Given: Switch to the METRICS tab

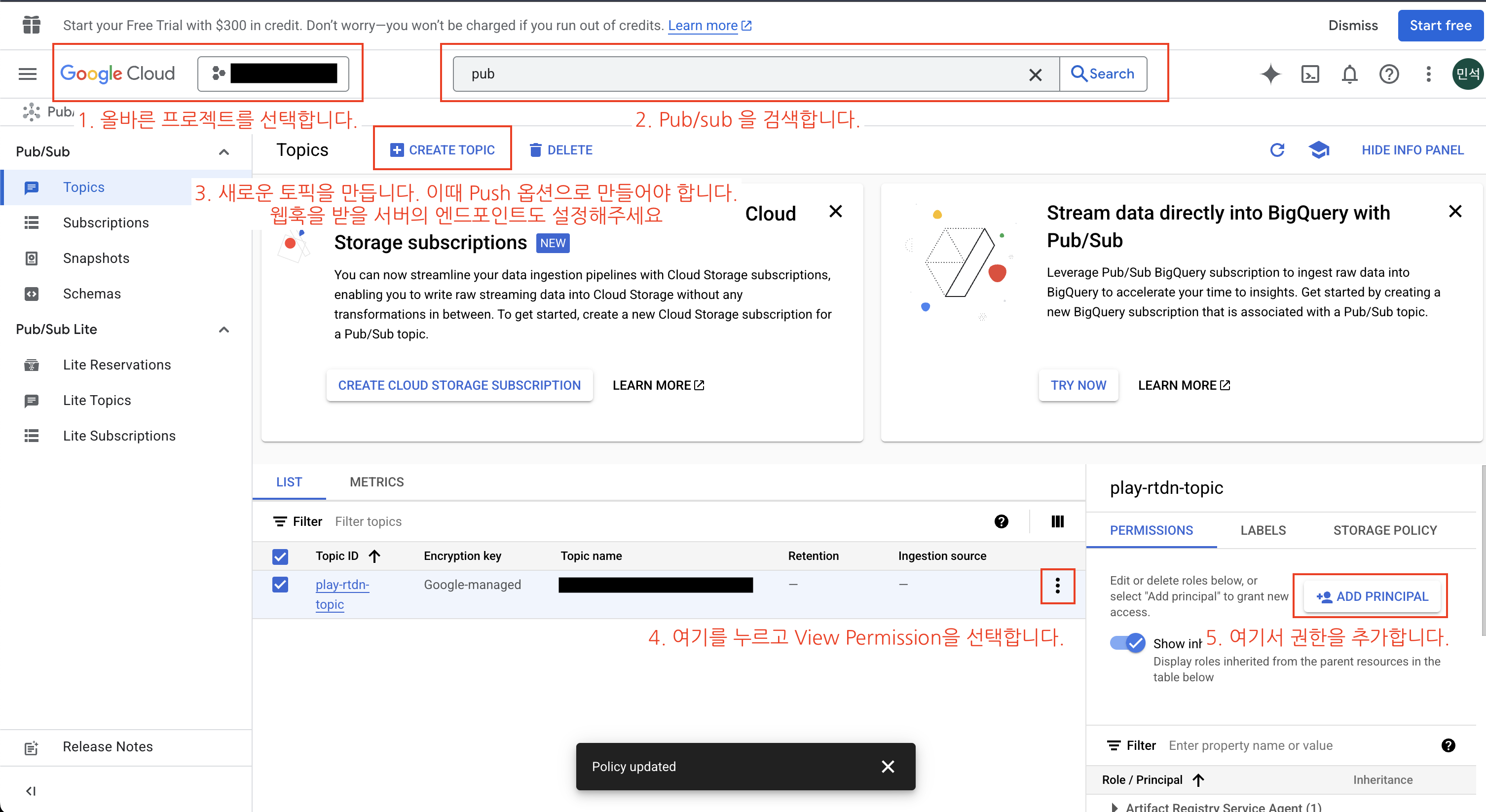Looking at the screenshot, I should [x=377, y=481].
